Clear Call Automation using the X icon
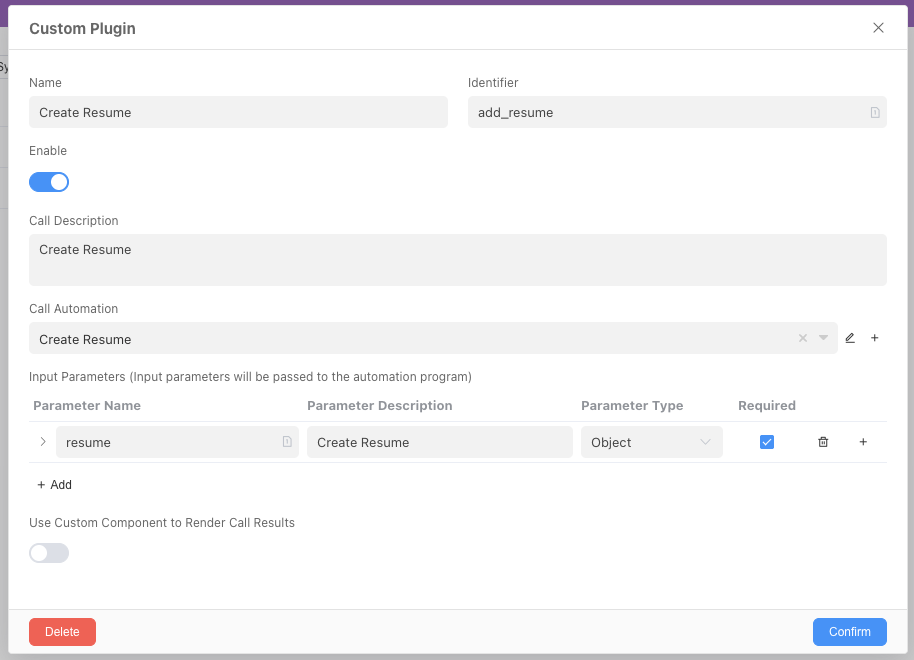The image size is (914, 660). click(802, 338)
